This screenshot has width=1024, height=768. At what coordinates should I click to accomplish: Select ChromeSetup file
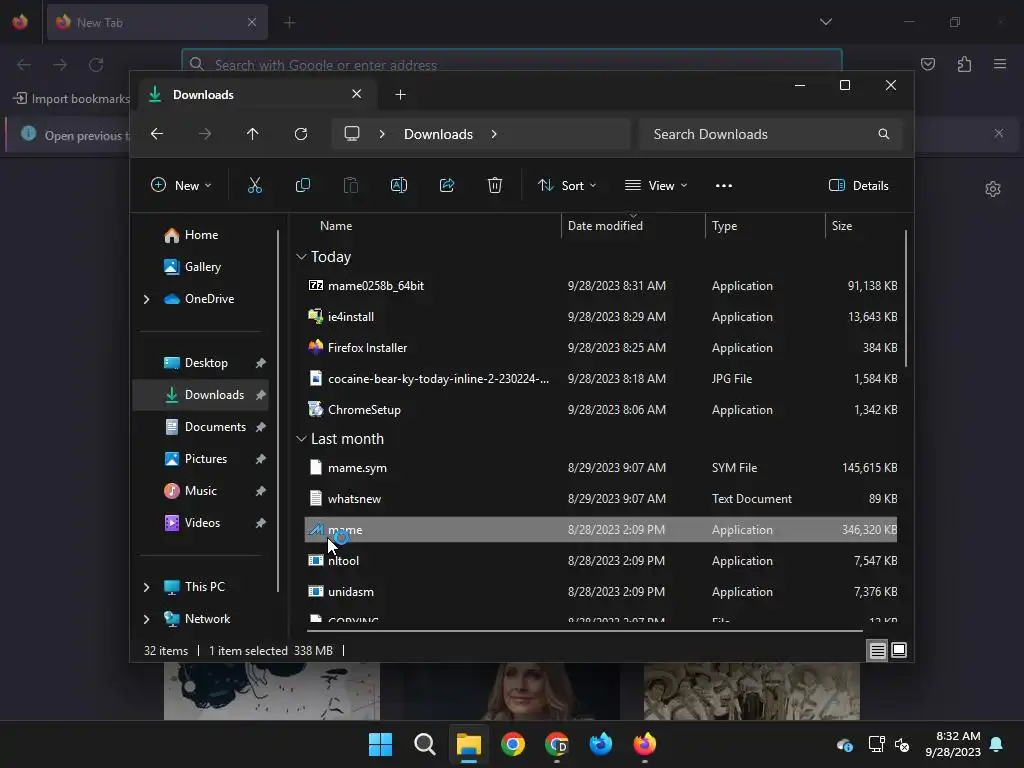[x=601, y=410]
